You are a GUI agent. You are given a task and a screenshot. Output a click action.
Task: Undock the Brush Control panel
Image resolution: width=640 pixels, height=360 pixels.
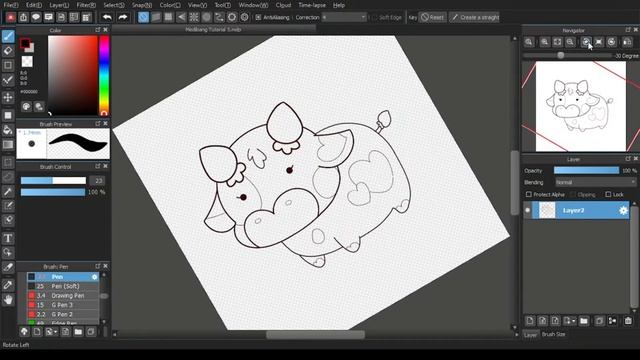(98, 166)
